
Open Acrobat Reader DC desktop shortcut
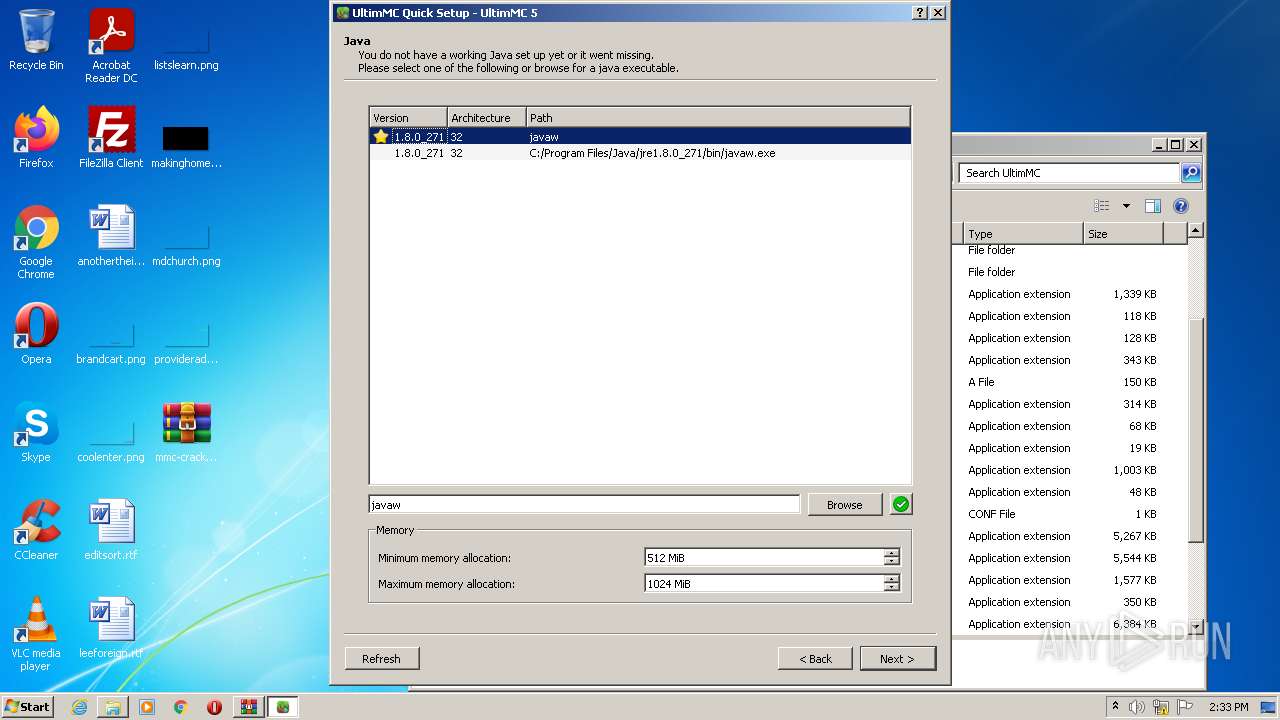(111, 47)
